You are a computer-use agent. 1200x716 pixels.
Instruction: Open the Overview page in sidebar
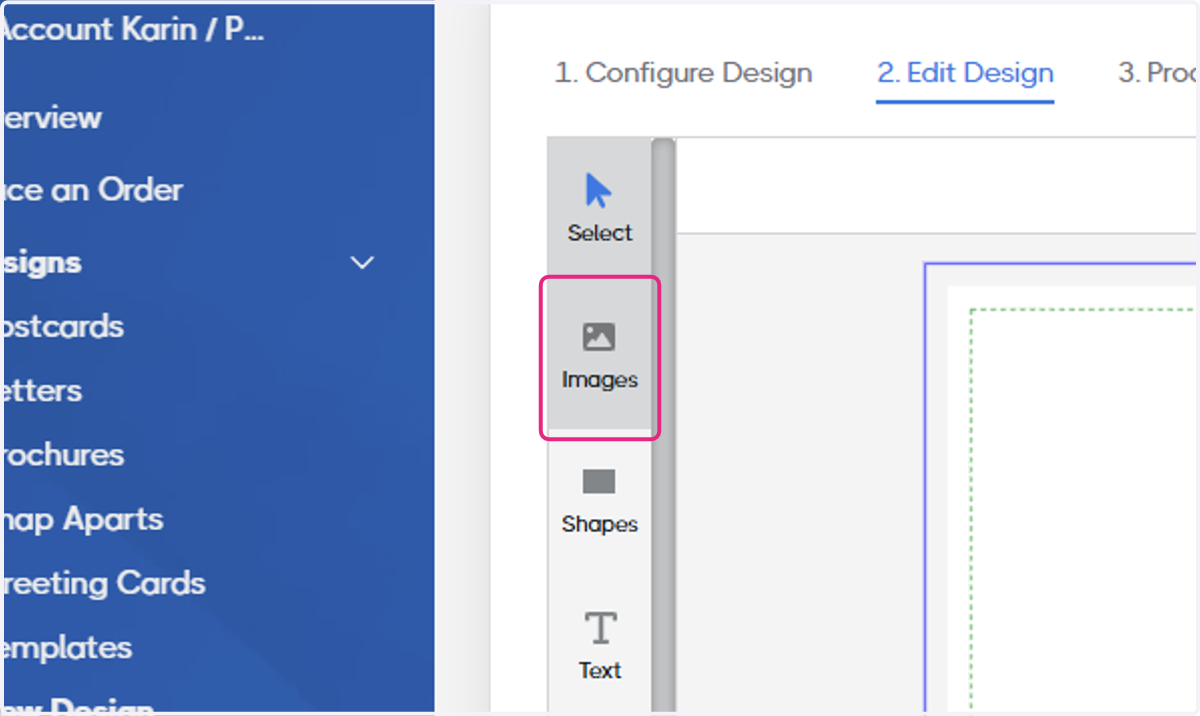pos(52,118)
